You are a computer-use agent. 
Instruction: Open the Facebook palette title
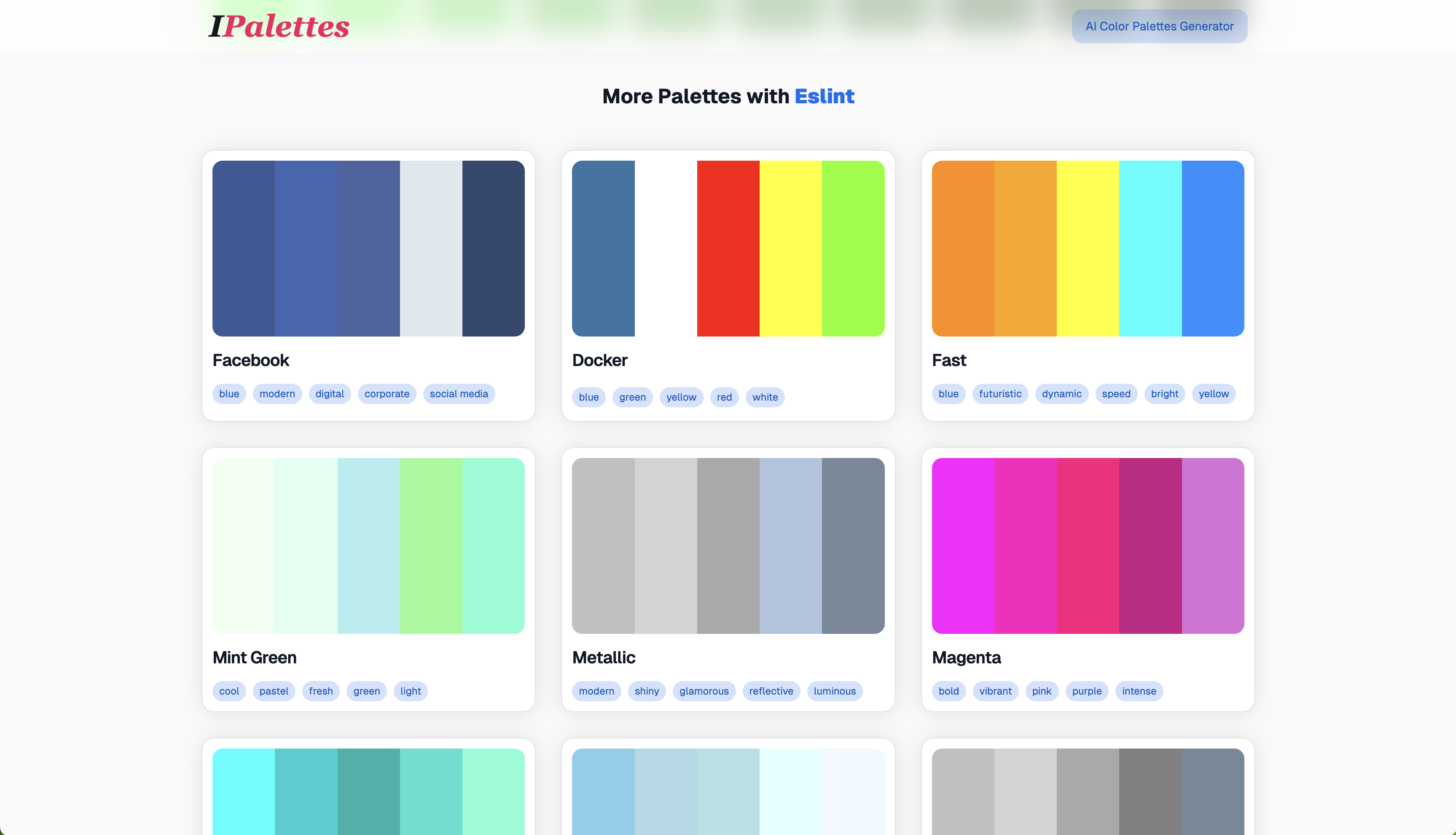click(x=250, y=360)
